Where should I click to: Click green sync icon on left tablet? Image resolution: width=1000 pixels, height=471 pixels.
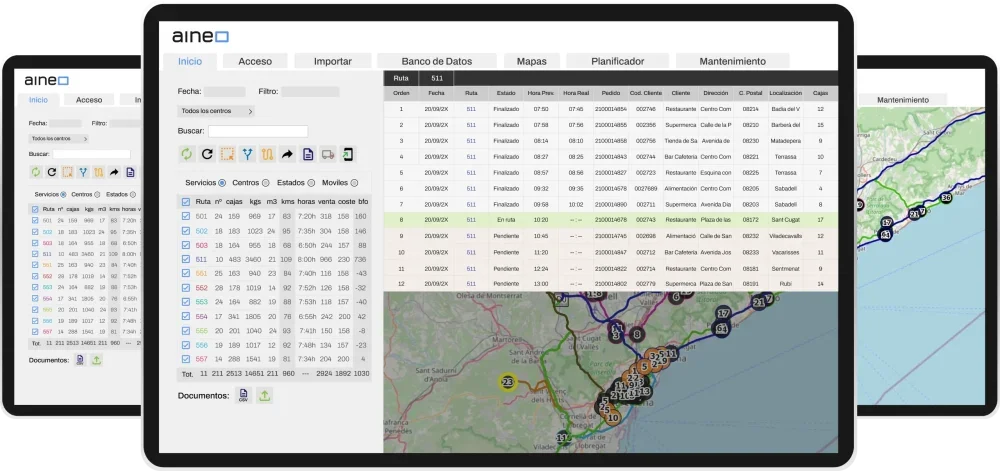point(36,172)
